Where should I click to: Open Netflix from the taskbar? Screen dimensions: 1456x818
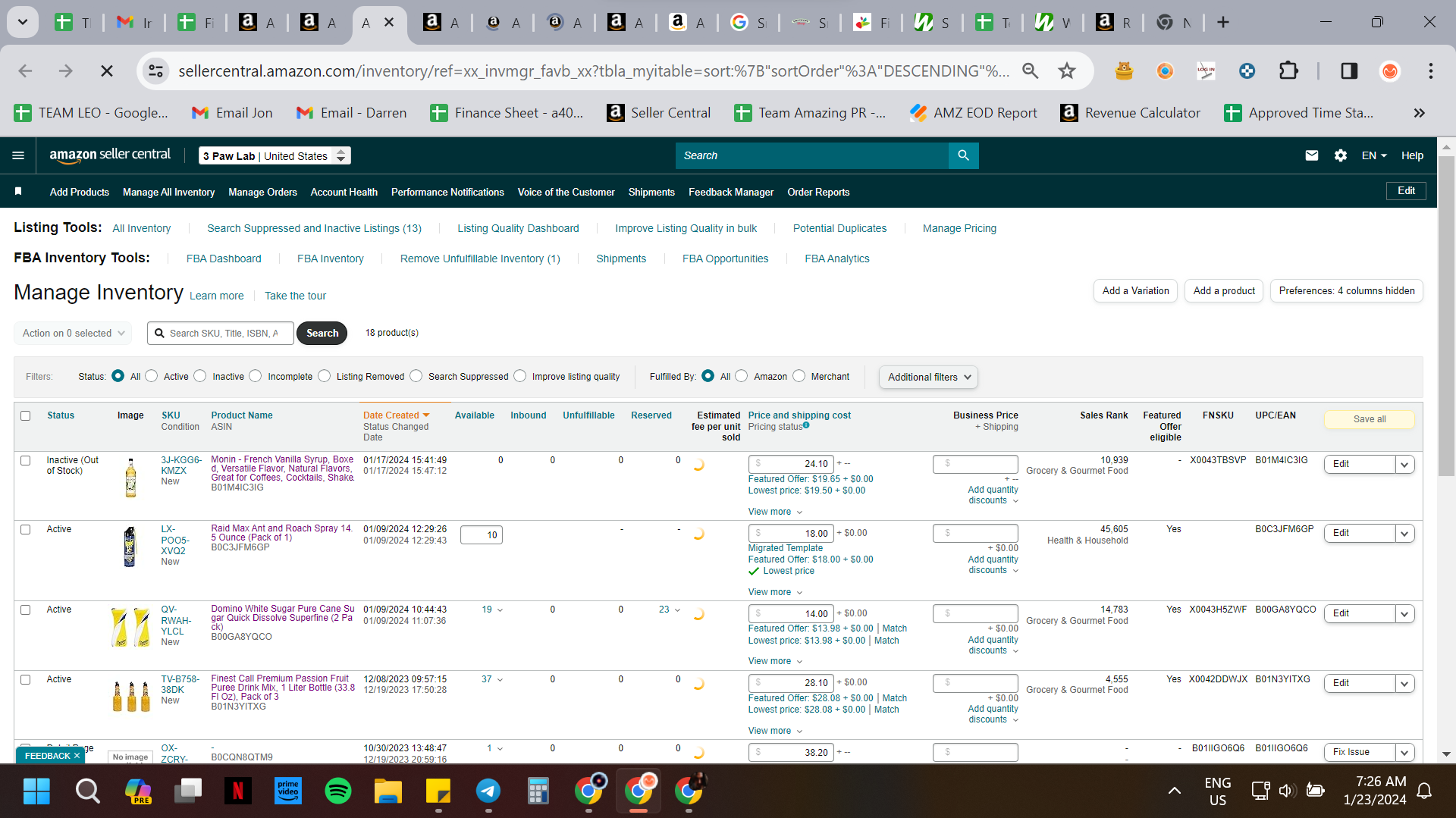tap(237, 791)
